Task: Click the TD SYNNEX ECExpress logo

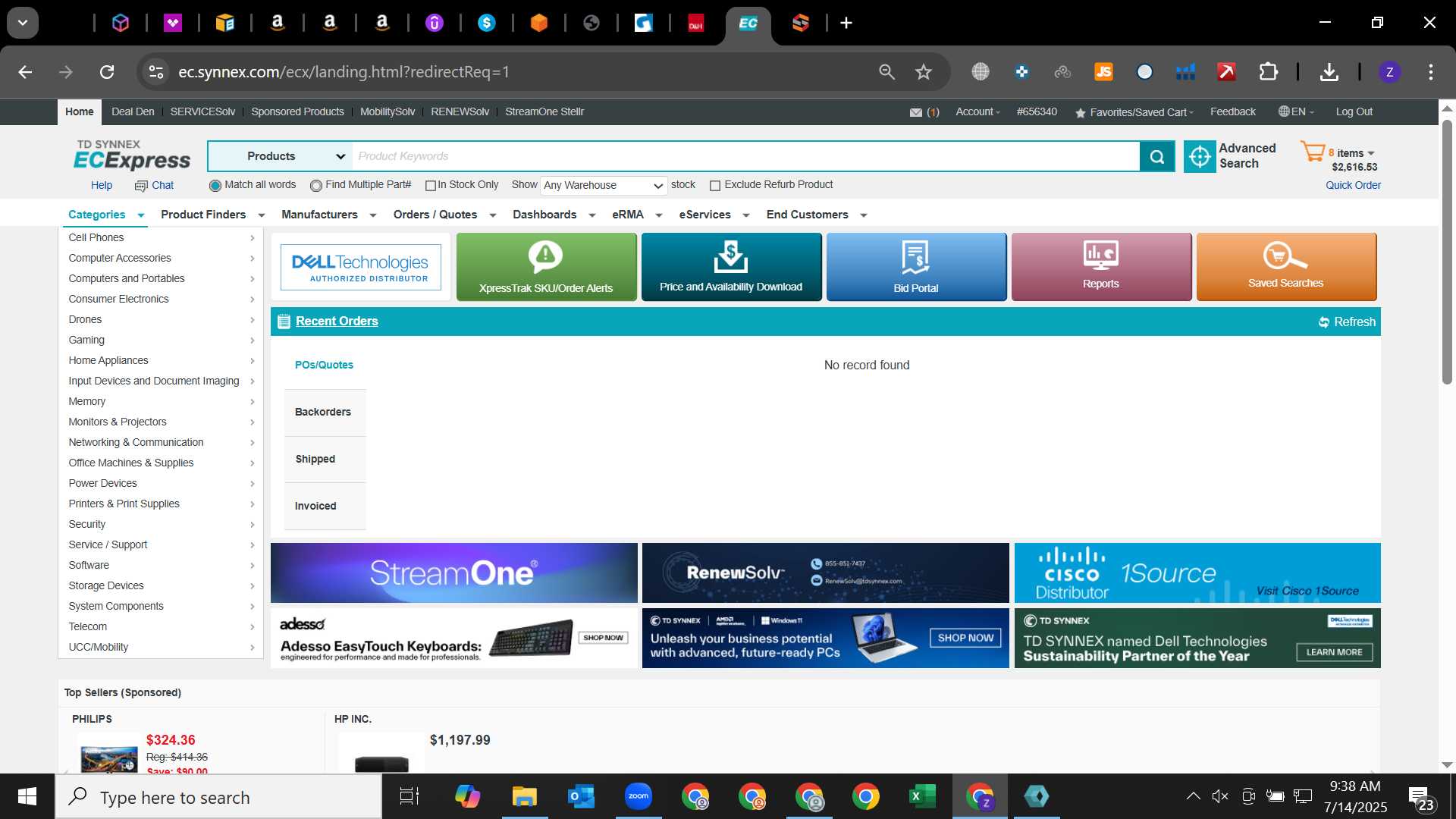Action: click(132, 155)
